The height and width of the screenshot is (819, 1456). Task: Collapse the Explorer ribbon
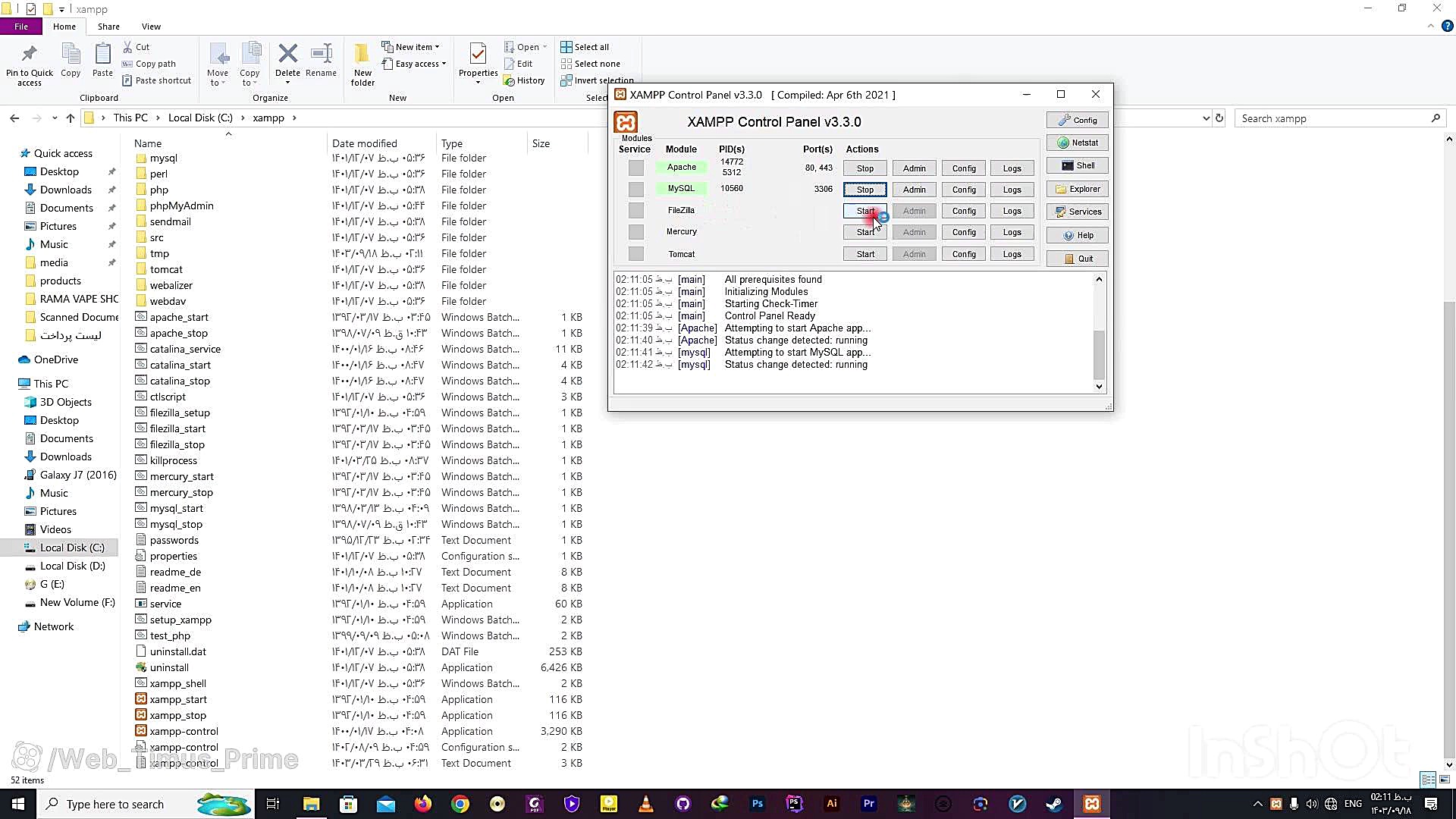click(x=1430, y=26)
